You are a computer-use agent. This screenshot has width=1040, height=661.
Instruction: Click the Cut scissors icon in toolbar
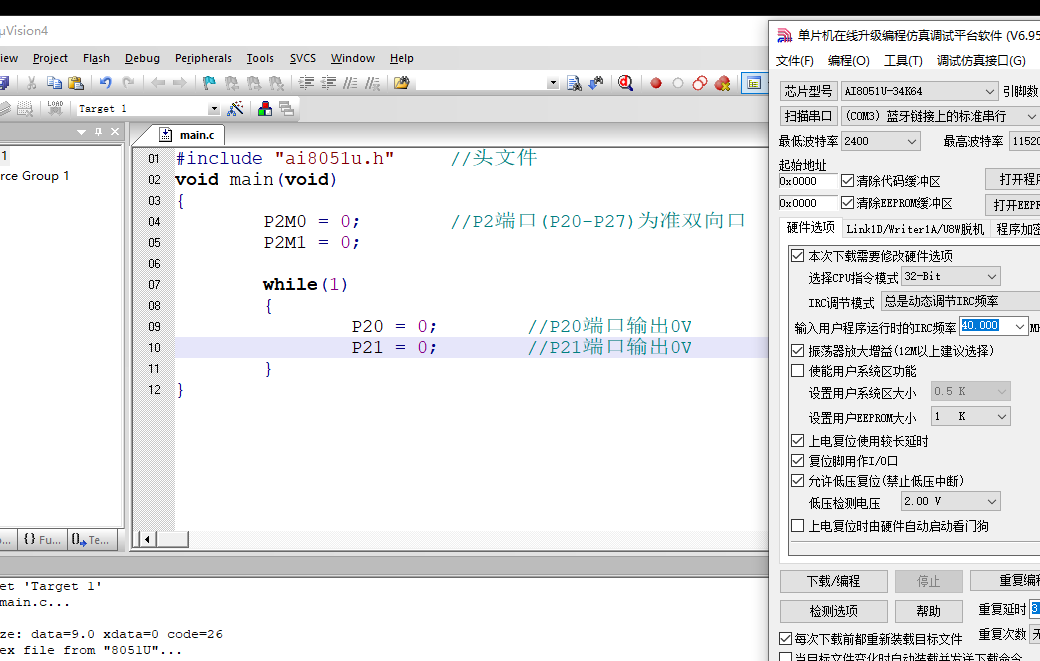click(32, 83)
